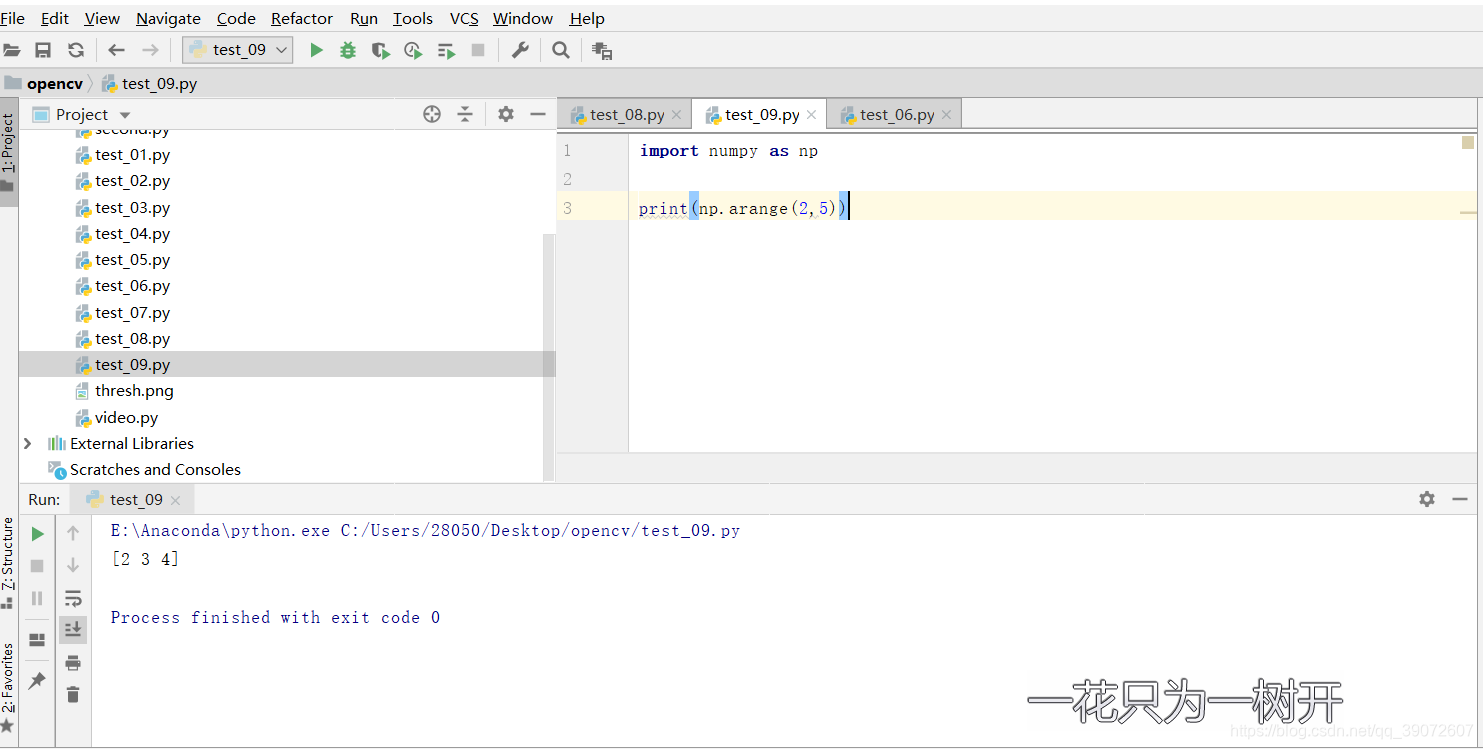Select video.py in project tree
The width and height of the screenshot is (1483, 749).
(x=126, y=418)
